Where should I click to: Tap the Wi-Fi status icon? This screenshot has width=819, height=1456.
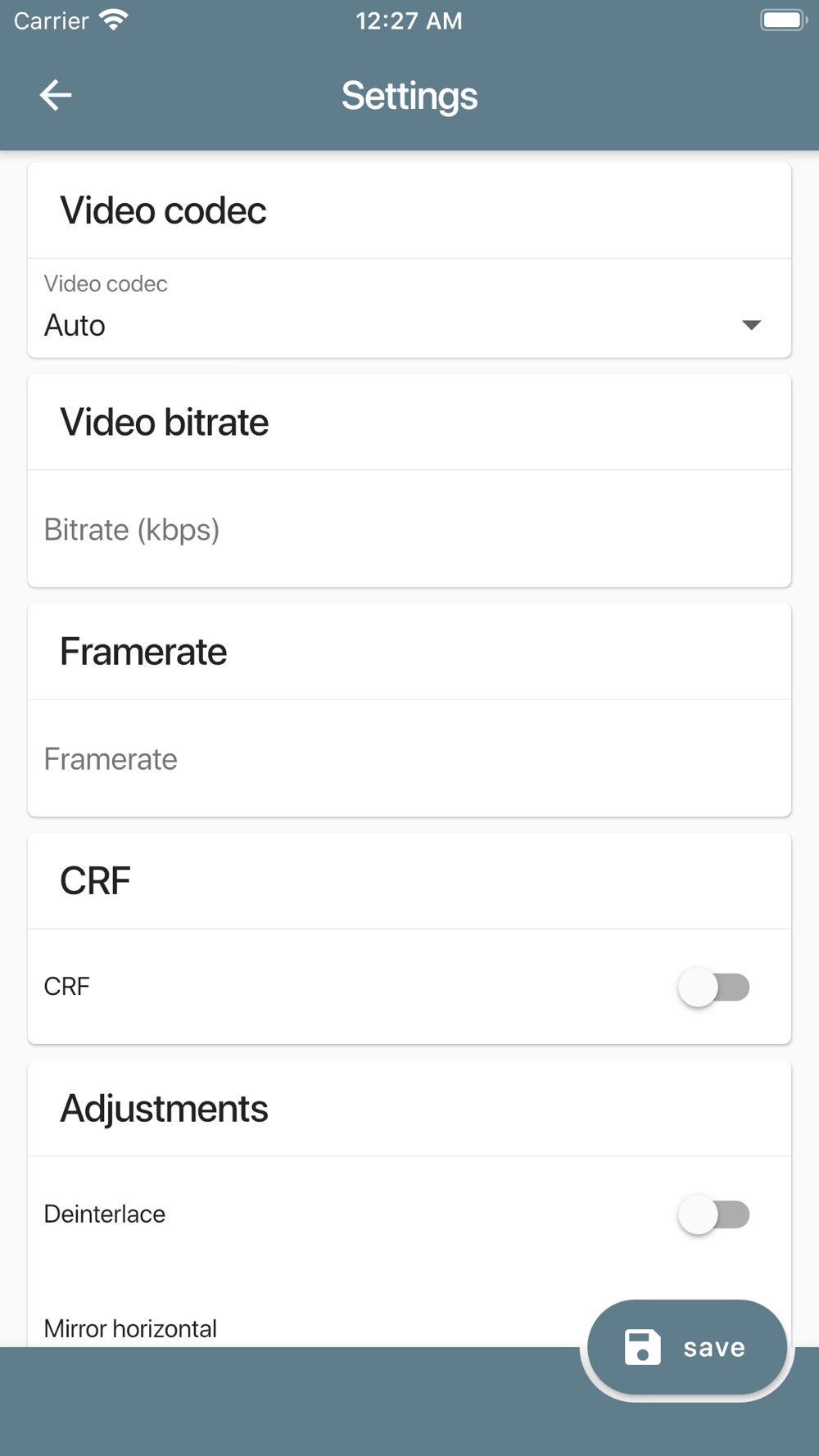[114, 20]
